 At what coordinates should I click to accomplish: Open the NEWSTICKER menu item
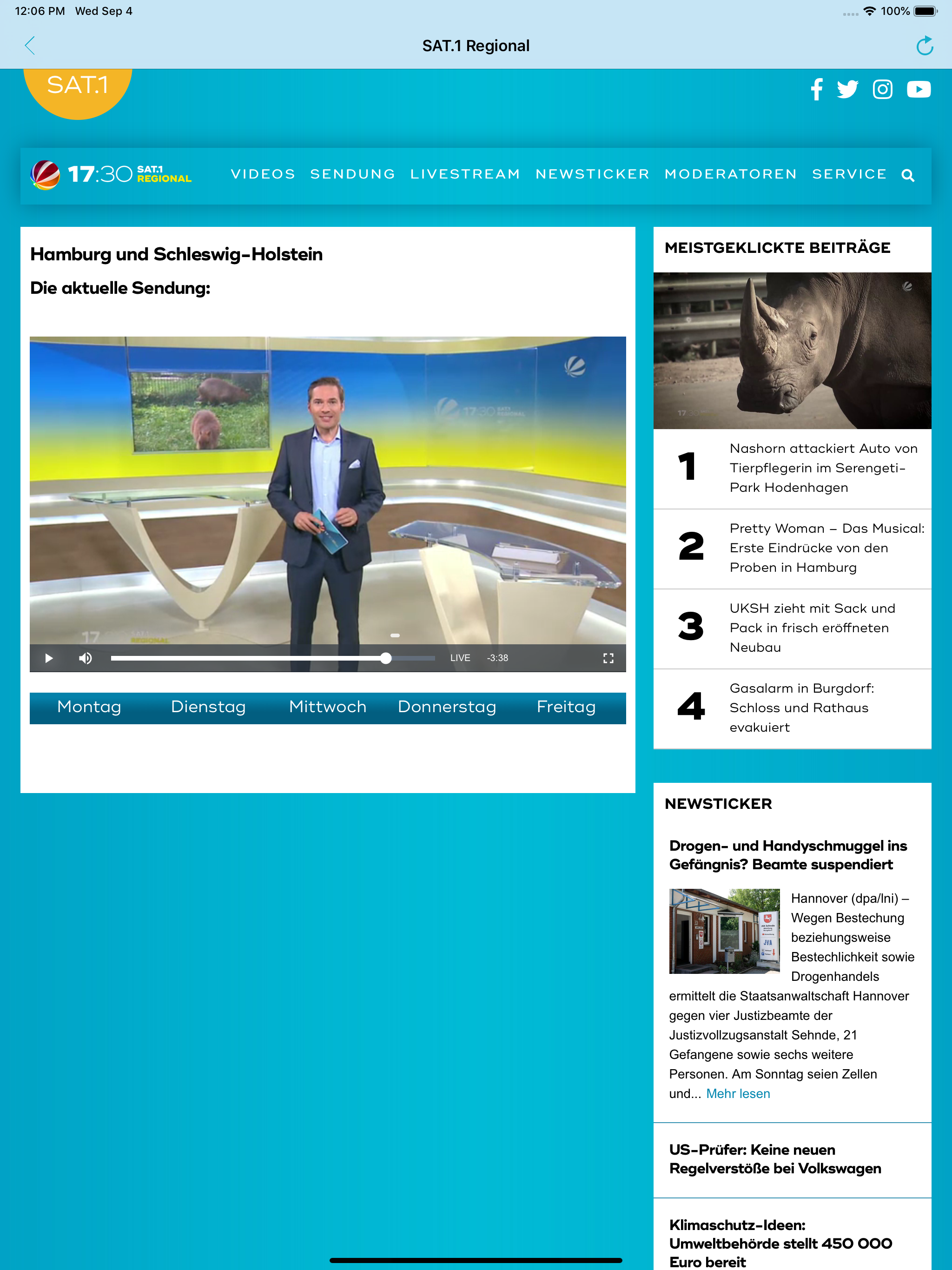593,174
